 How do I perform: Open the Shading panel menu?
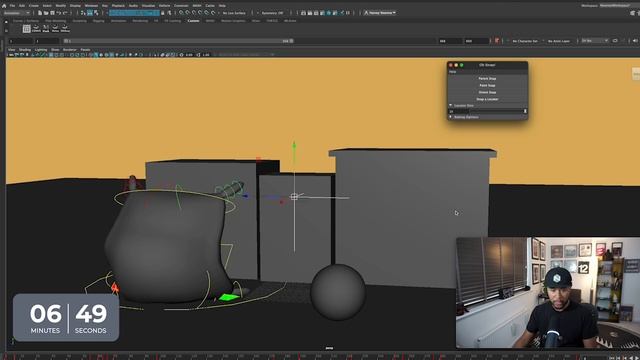[x=25, y=50]
